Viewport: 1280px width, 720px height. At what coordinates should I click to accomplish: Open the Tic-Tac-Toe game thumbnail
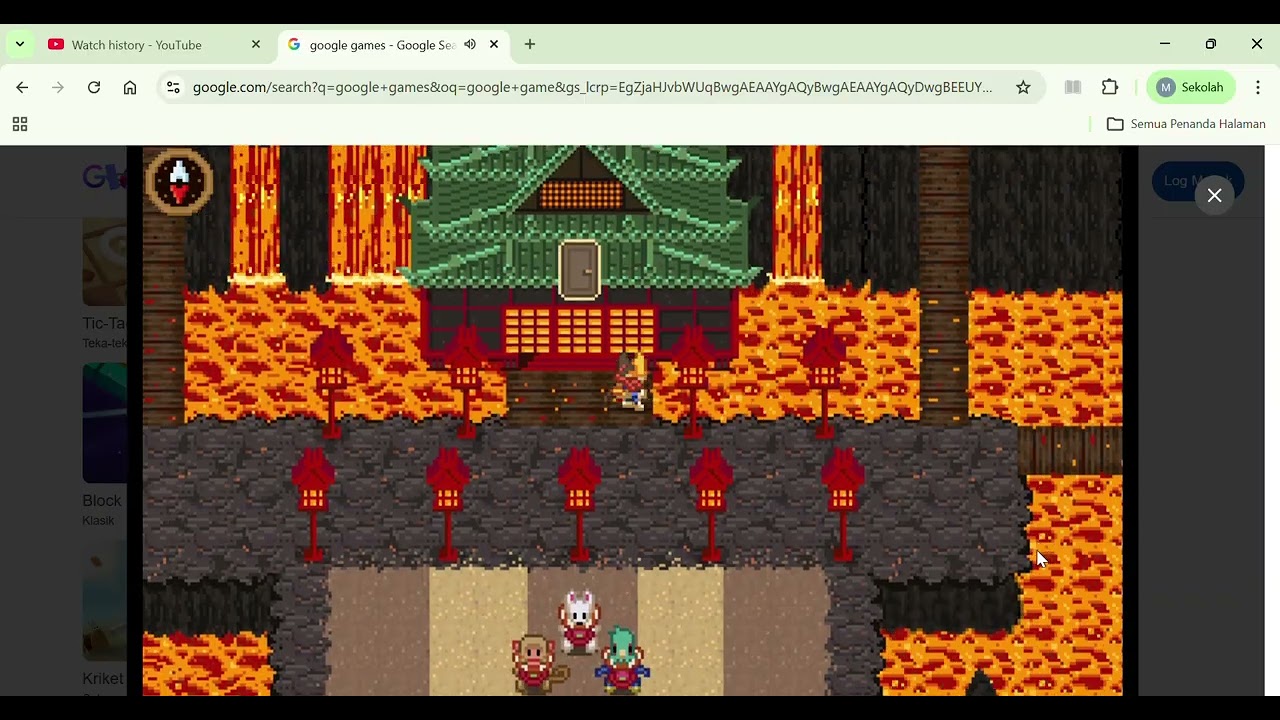pos(104,262)
